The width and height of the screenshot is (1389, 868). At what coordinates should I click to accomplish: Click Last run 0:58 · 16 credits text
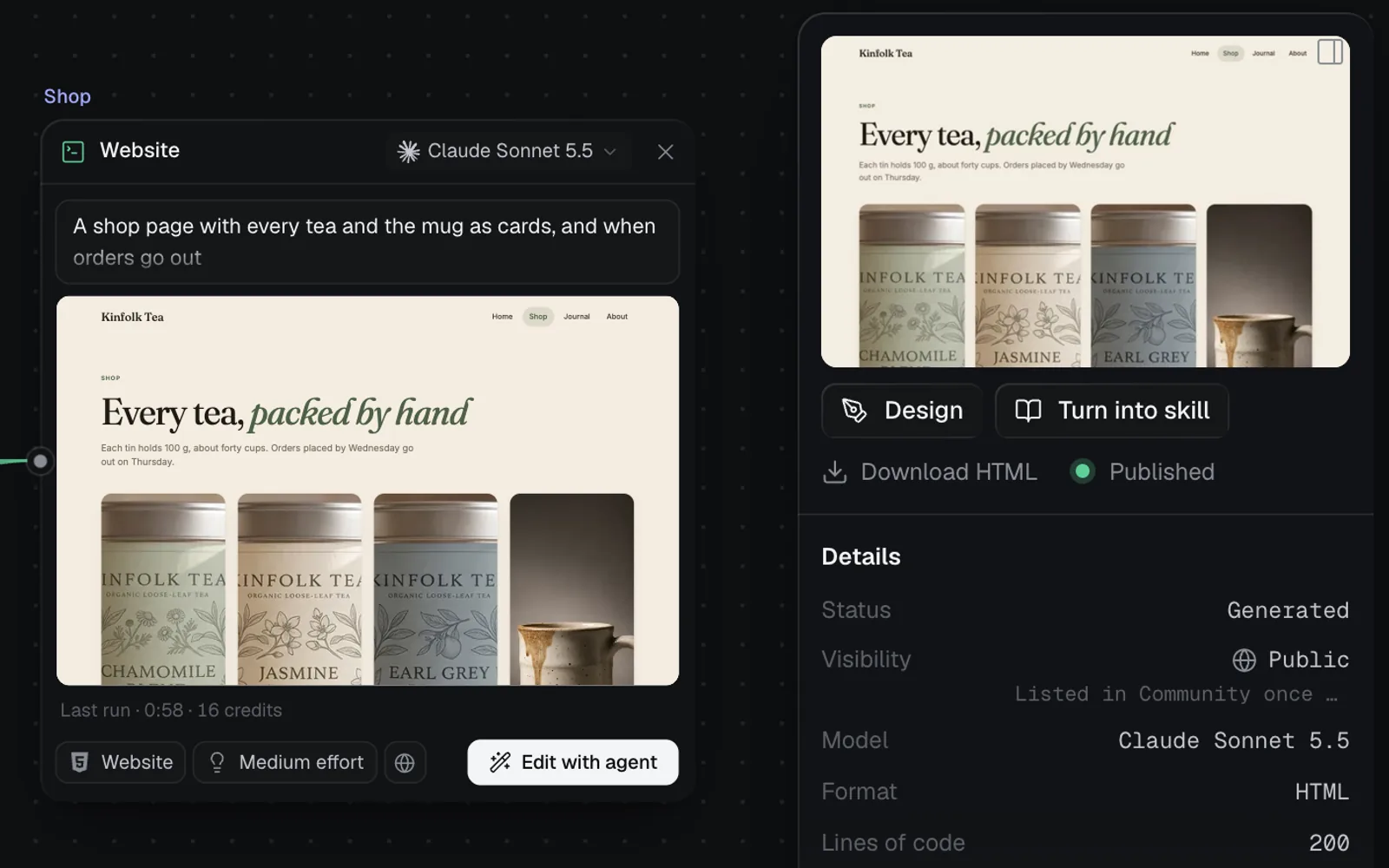tap(171, 710)
